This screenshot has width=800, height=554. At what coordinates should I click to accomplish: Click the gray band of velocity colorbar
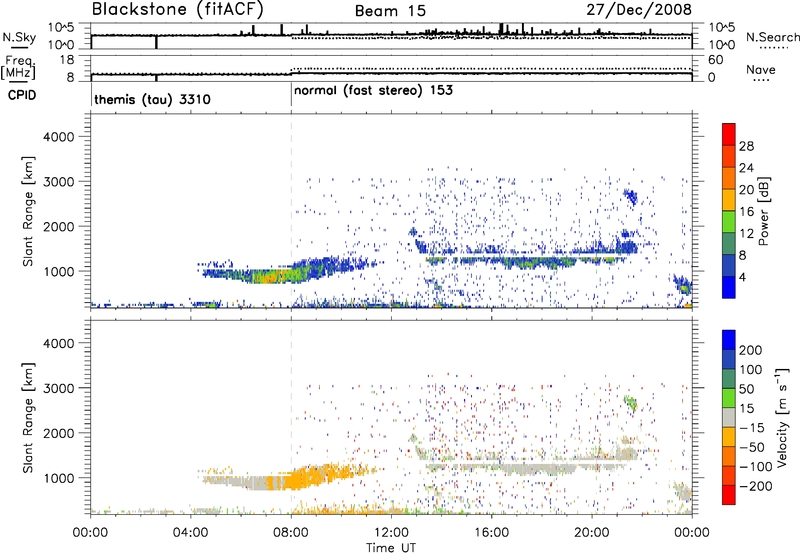(x=729, y=418)
